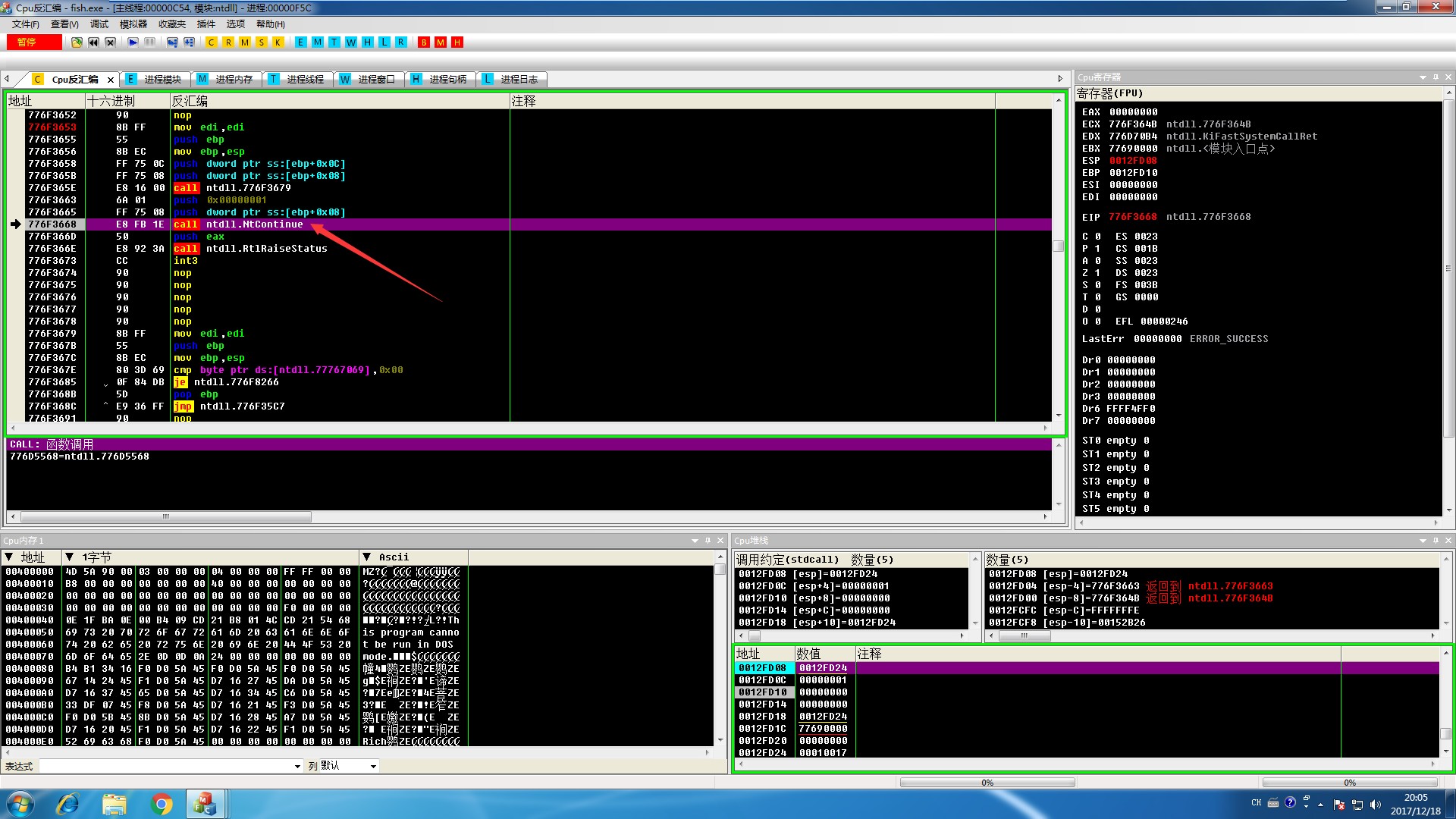Click the close process X toolbar icon
The height and width of the screenshot is (819, 1456).
[x=110, y=42]
